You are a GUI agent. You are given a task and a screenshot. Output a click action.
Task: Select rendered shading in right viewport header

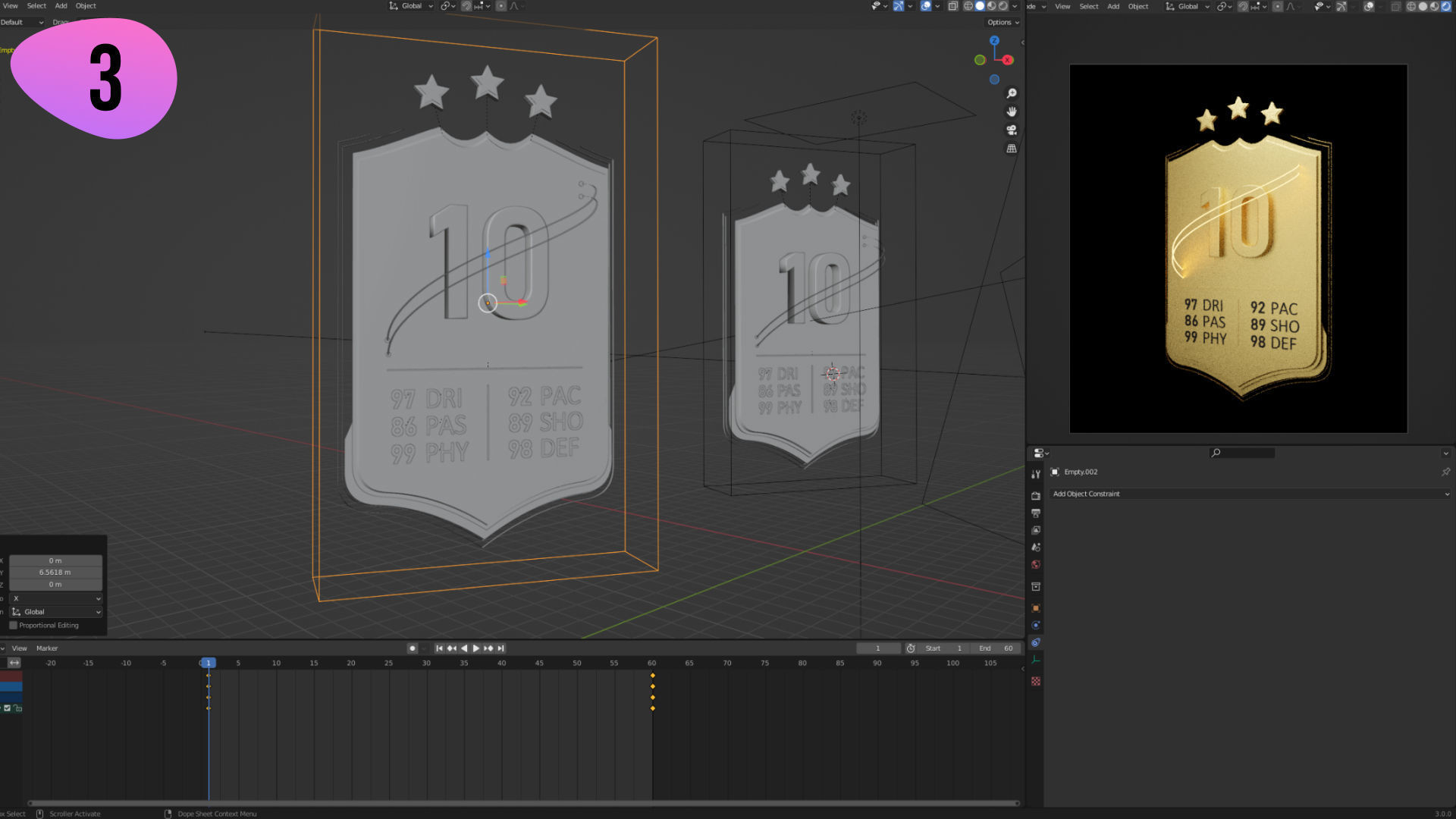pos(1446,6)
